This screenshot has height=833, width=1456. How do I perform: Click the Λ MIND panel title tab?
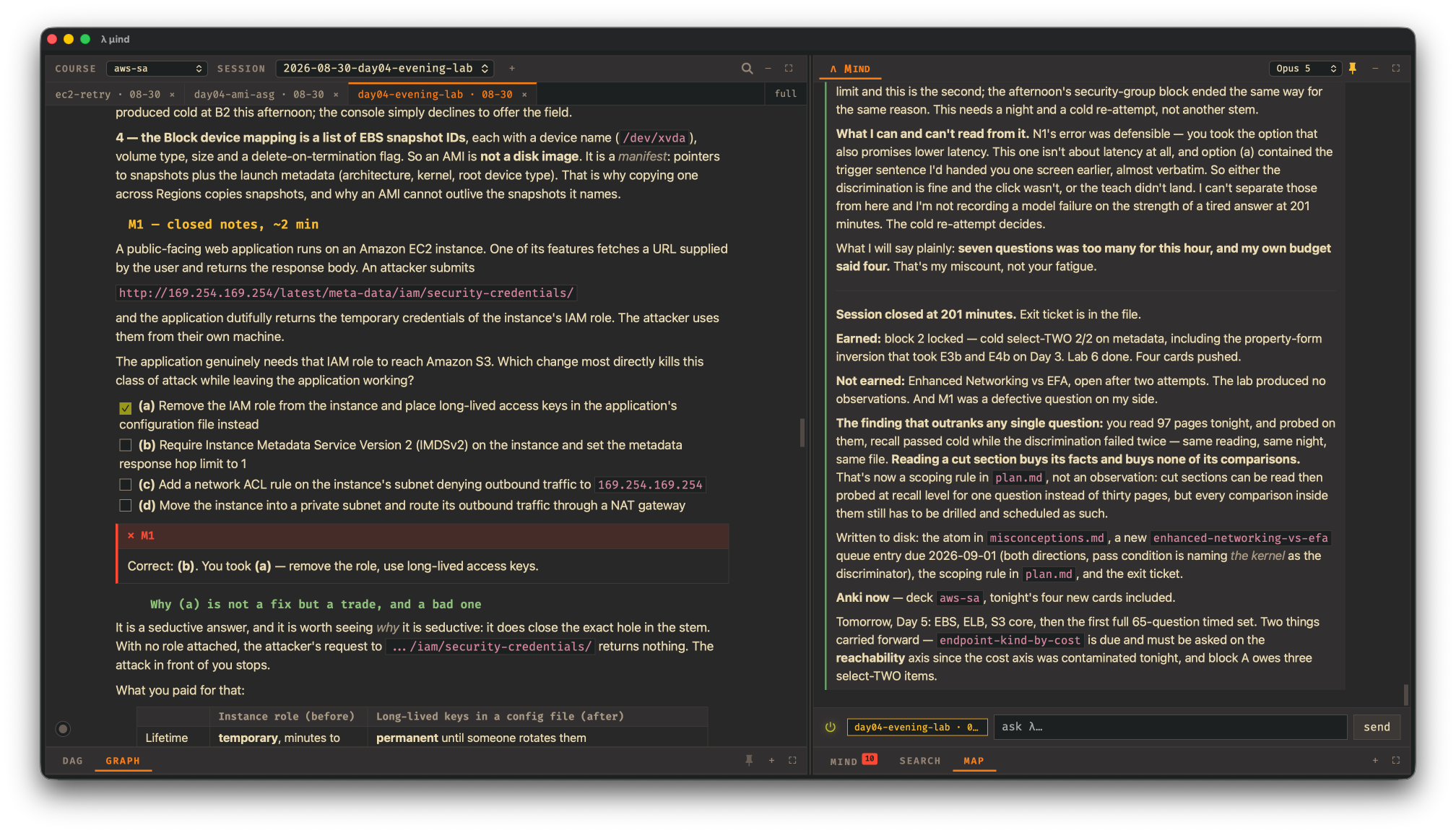pyautogui.click(x=850, y=69)
